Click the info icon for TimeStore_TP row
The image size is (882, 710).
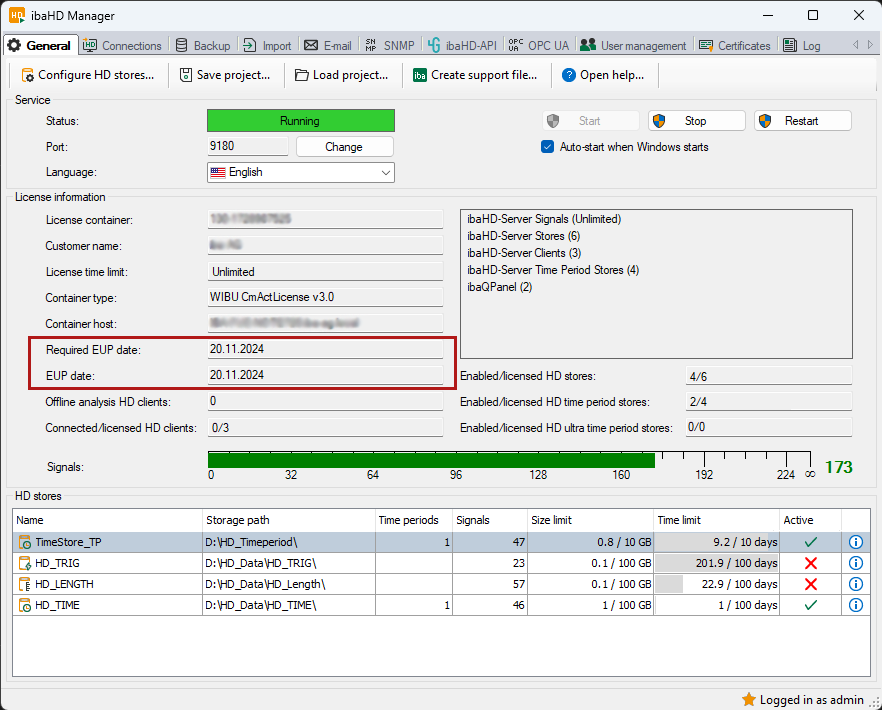coord(855,542)
